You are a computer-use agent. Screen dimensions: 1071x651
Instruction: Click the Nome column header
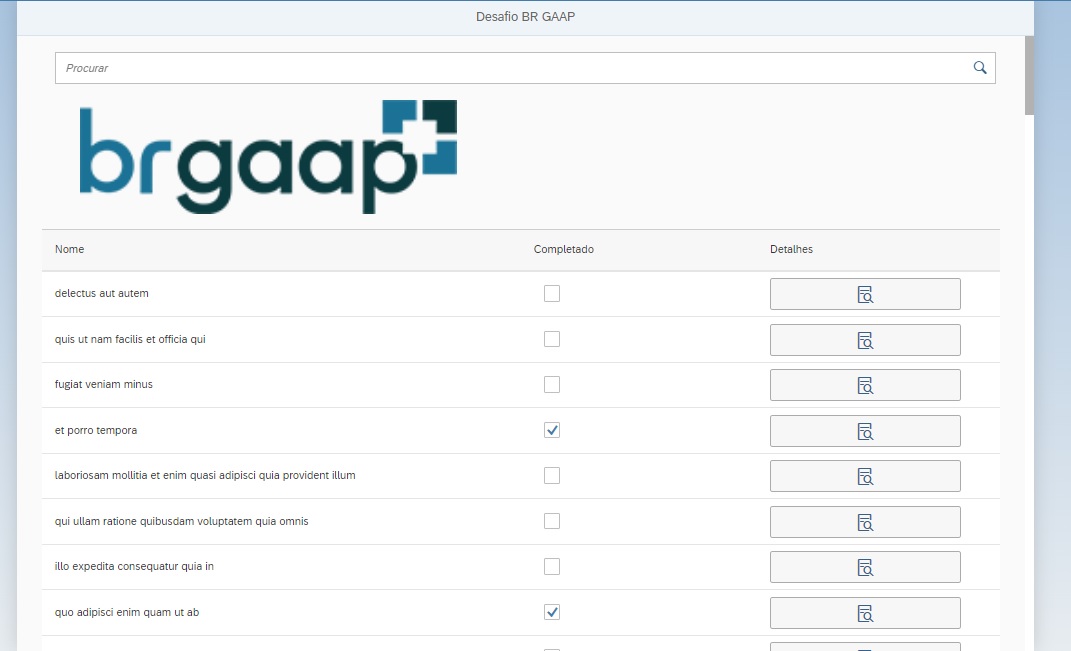click(69, 249)
